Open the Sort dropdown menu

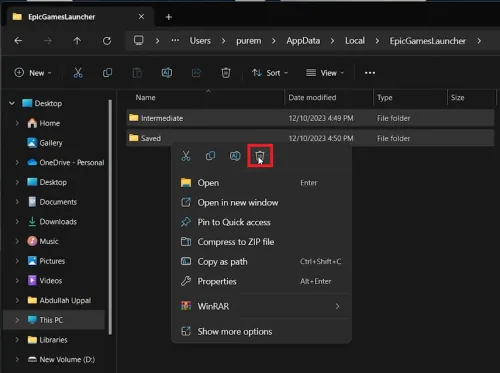[270, 73]
